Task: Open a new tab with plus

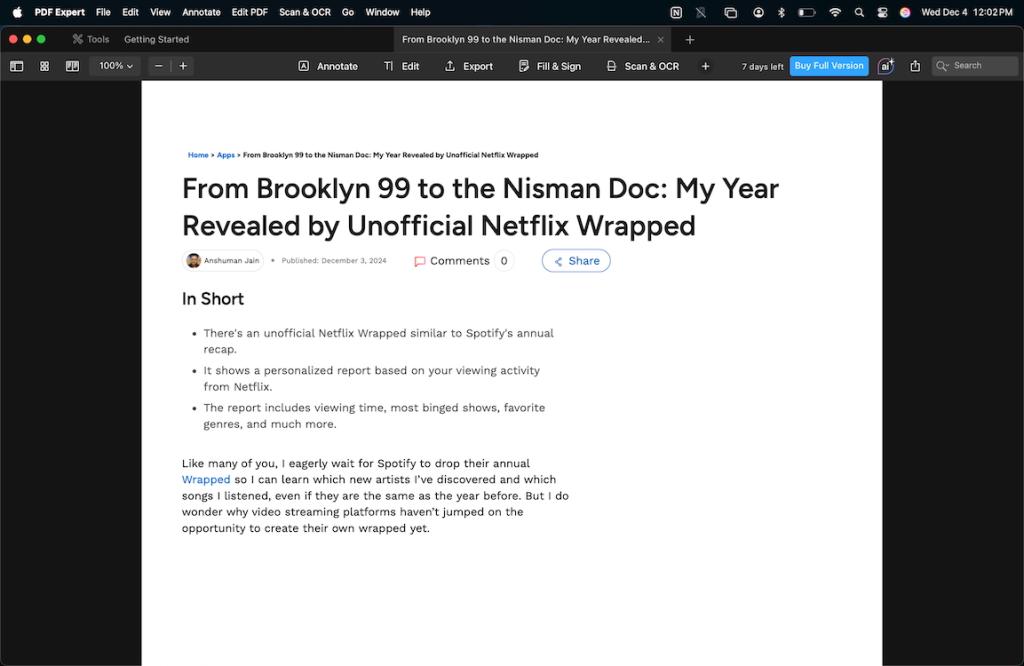Action: pos(690,40)
